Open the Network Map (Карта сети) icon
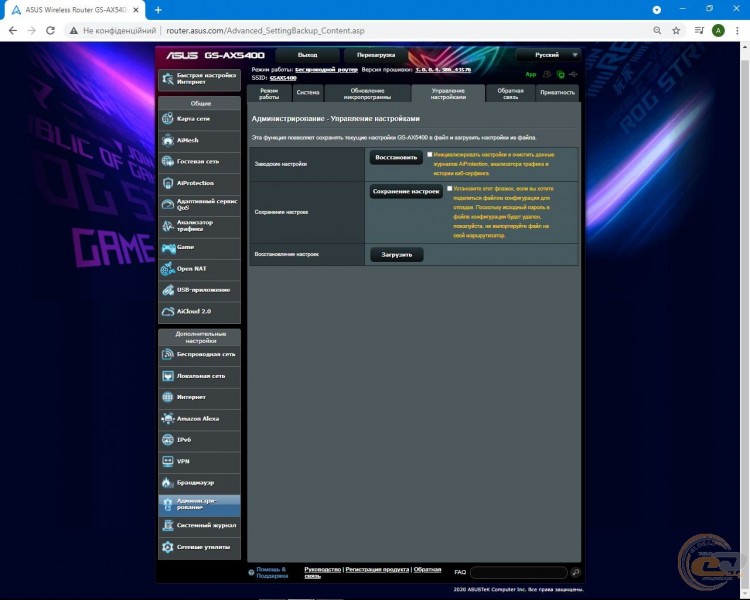Viewport: 750px width, 600px height. pyautogui.click(x=167, y=118)
